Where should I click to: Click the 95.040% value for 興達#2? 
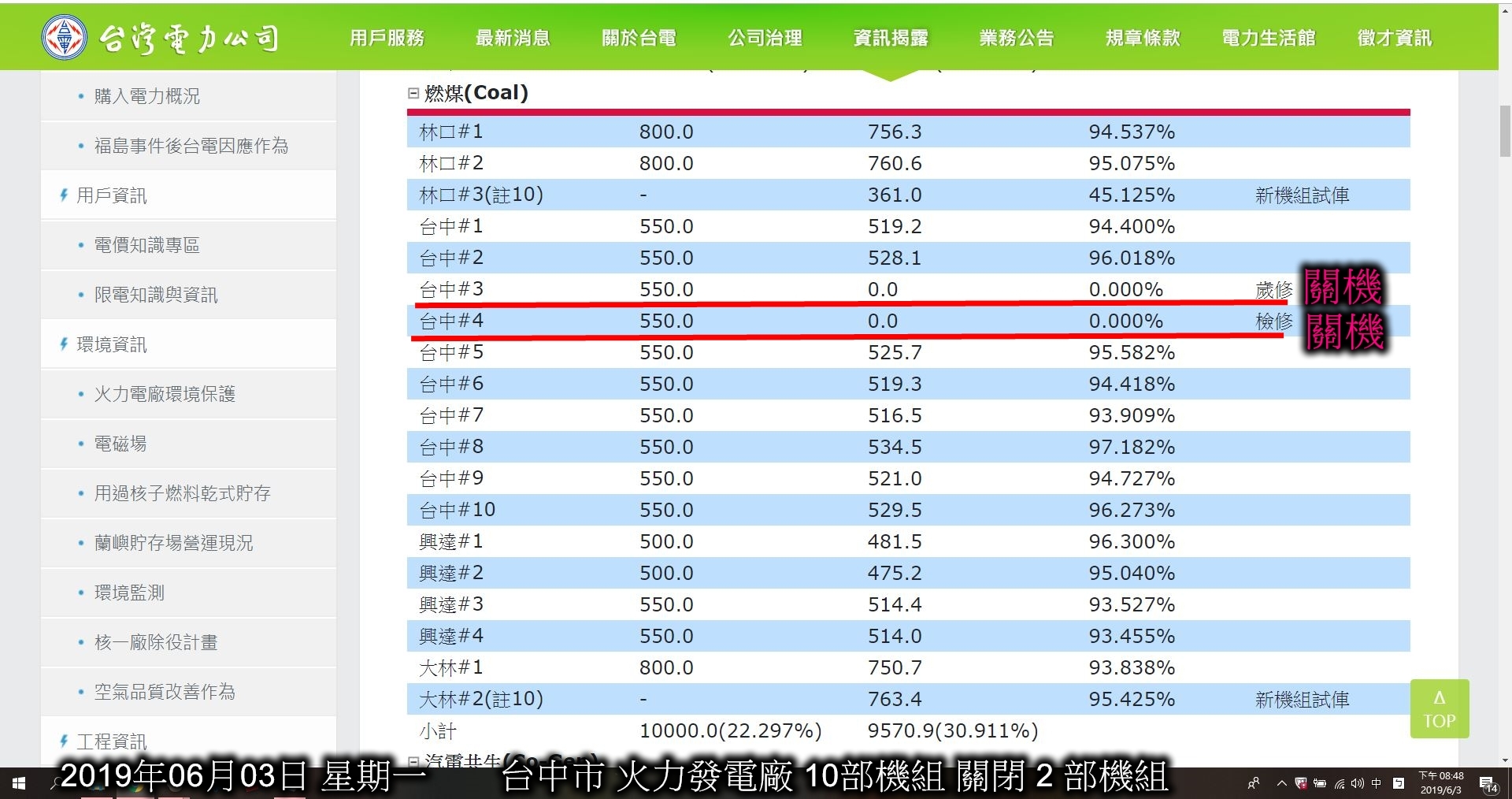[x=1132, y=573]
